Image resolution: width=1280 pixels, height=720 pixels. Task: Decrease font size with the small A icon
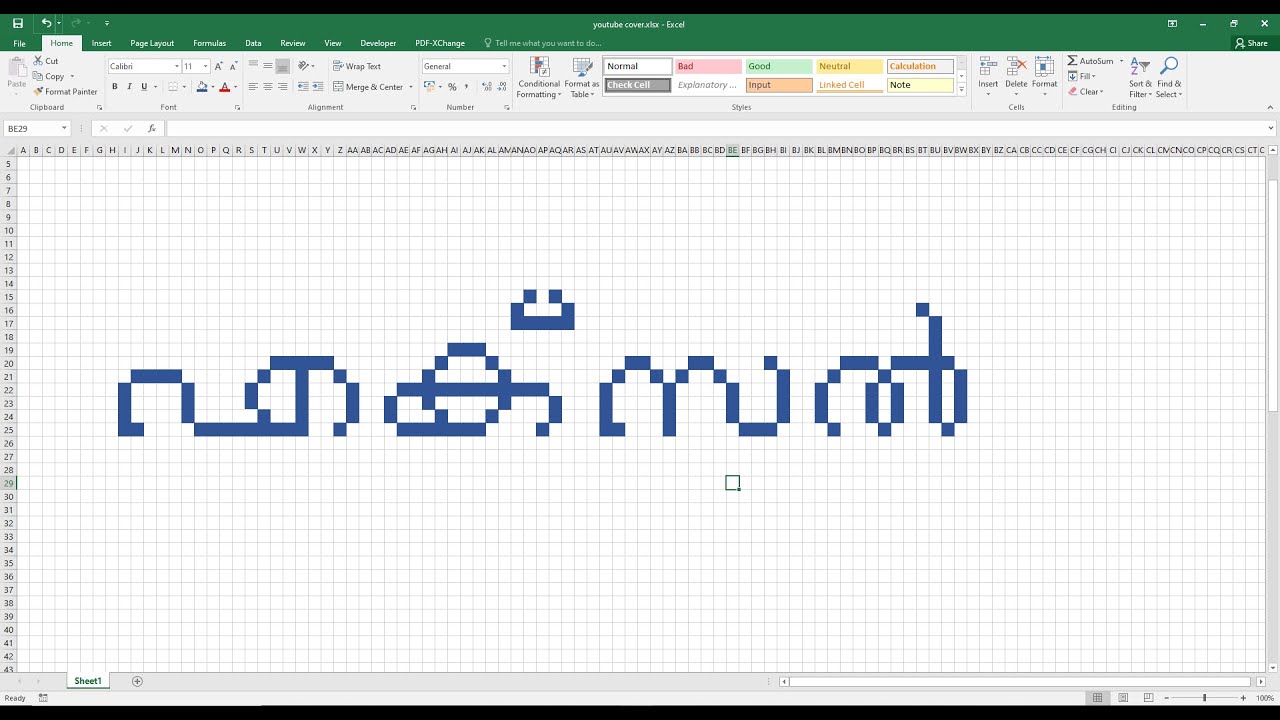pyautogui.click(x=233, y=66)
